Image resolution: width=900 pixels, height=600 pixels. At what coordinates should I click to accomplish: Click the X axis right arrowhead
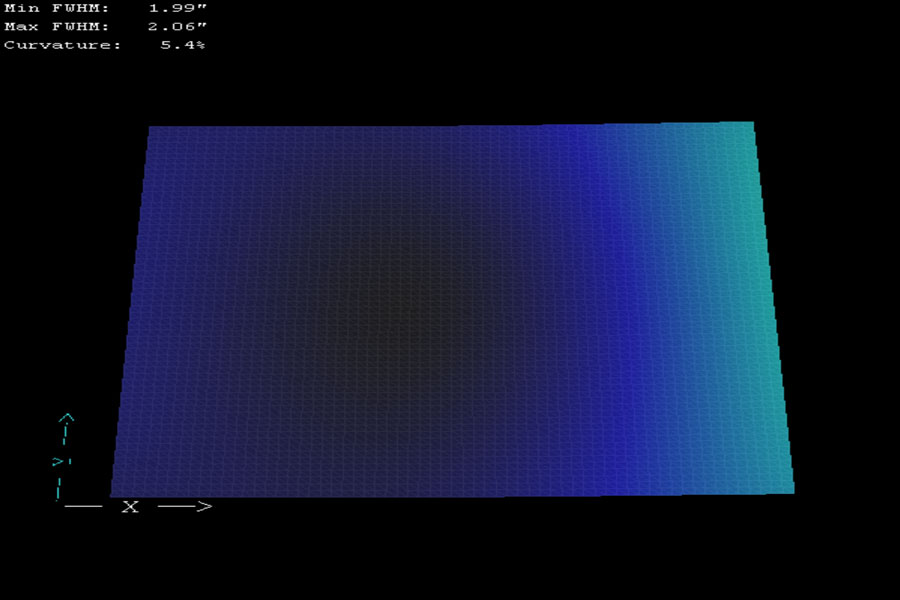point(204,507)
